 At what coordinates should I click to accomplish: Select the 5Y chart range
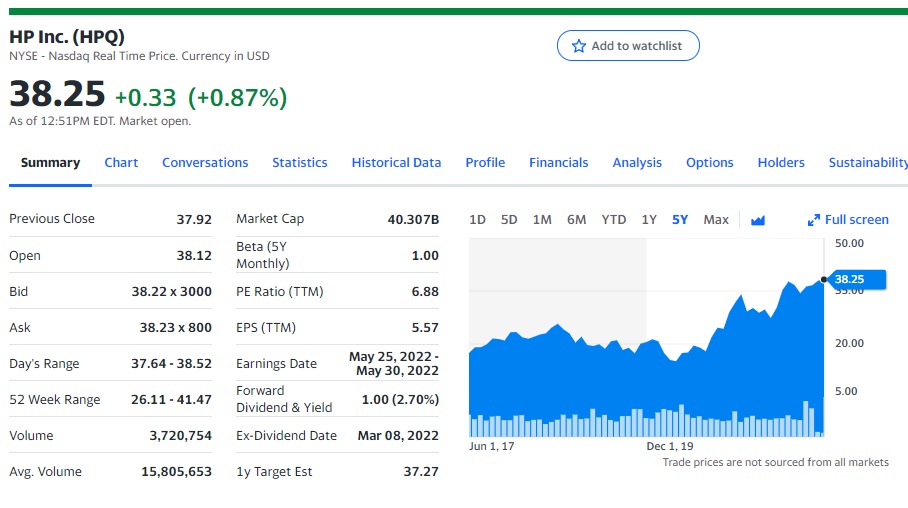[680, 220]
